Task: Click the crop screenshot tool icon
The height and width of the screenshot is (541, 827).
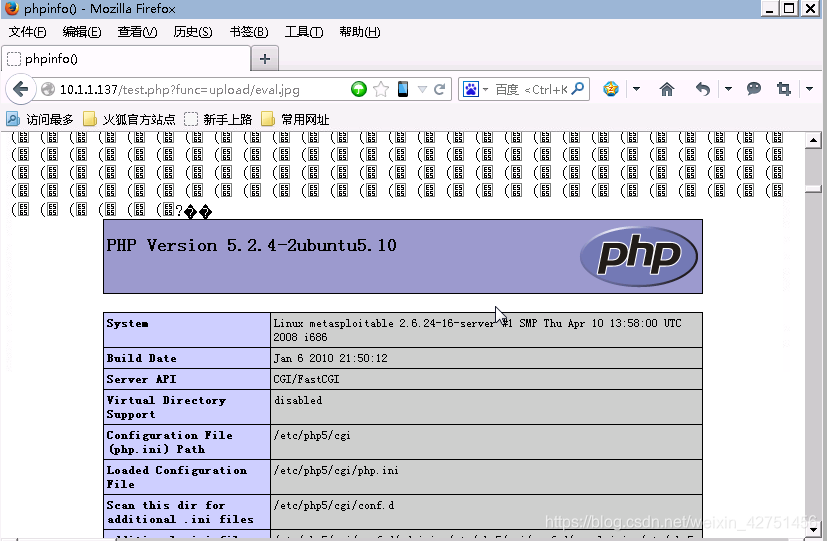Action: click(x=784, y=89)
